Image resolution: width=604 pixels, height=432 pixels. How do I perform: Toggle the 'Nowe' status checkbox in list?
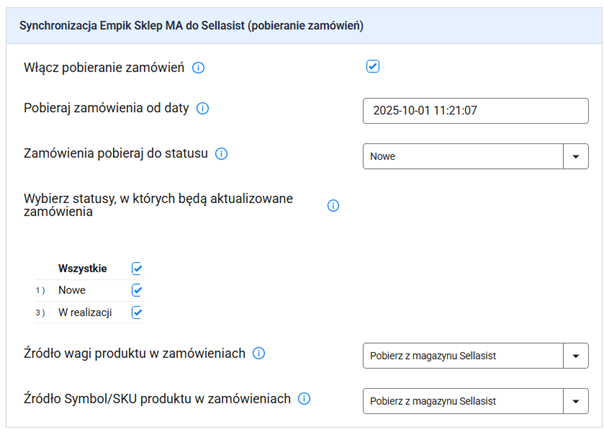[137, 290]
